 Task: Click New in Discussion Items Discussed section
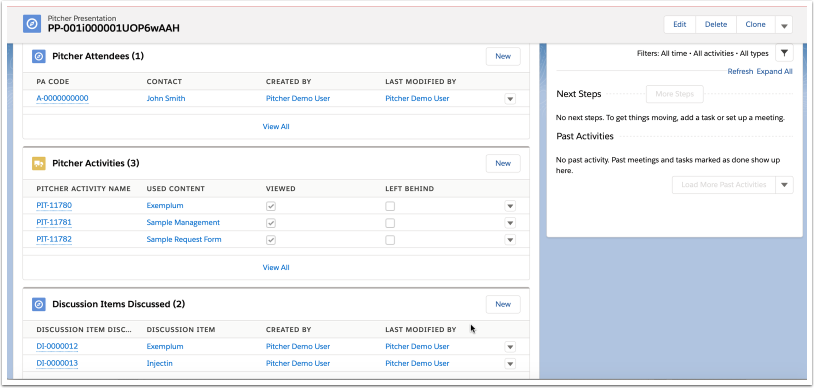point(503,304)
